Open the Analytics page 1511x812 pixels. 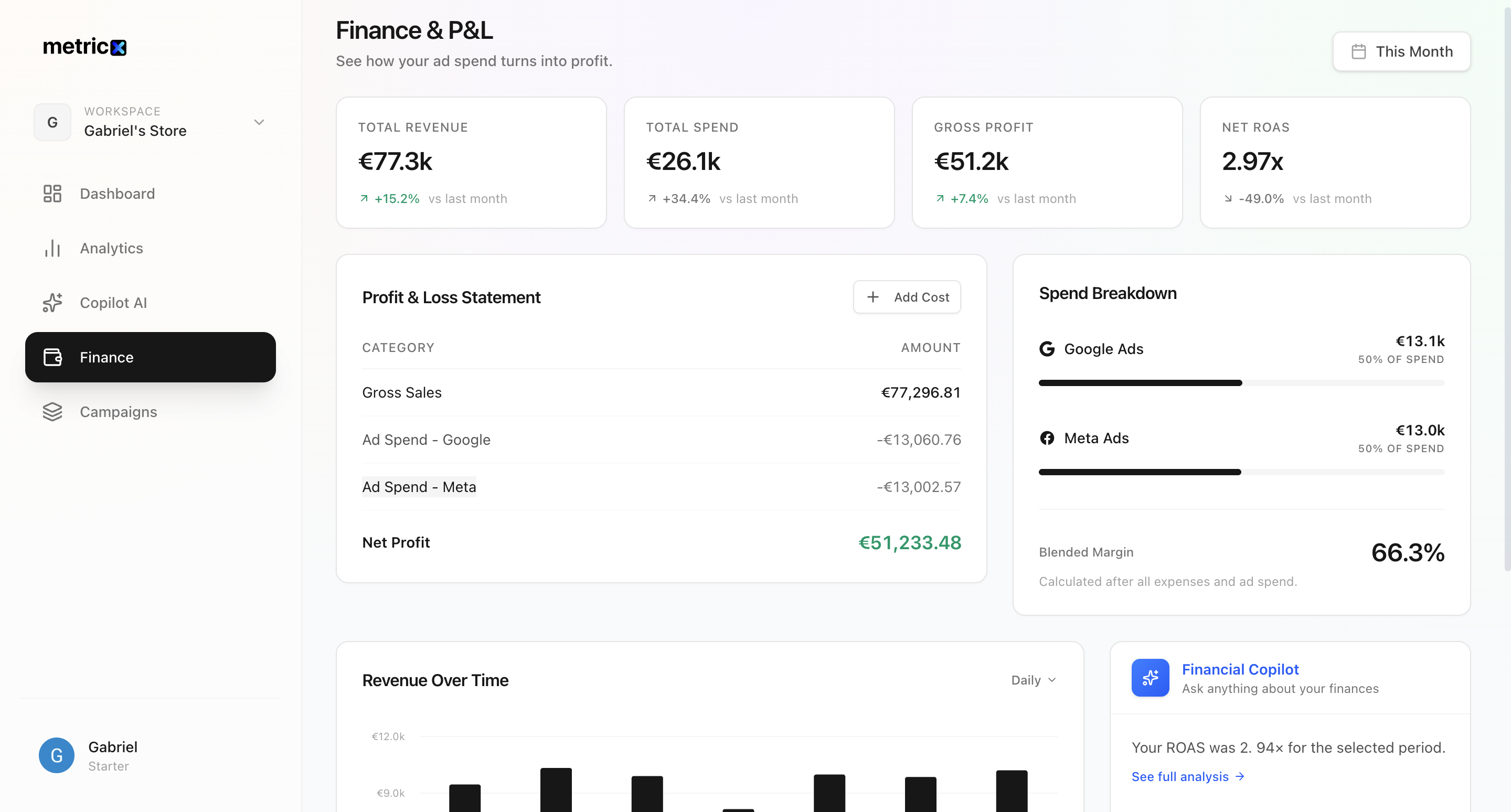click(x=111, y=248)
